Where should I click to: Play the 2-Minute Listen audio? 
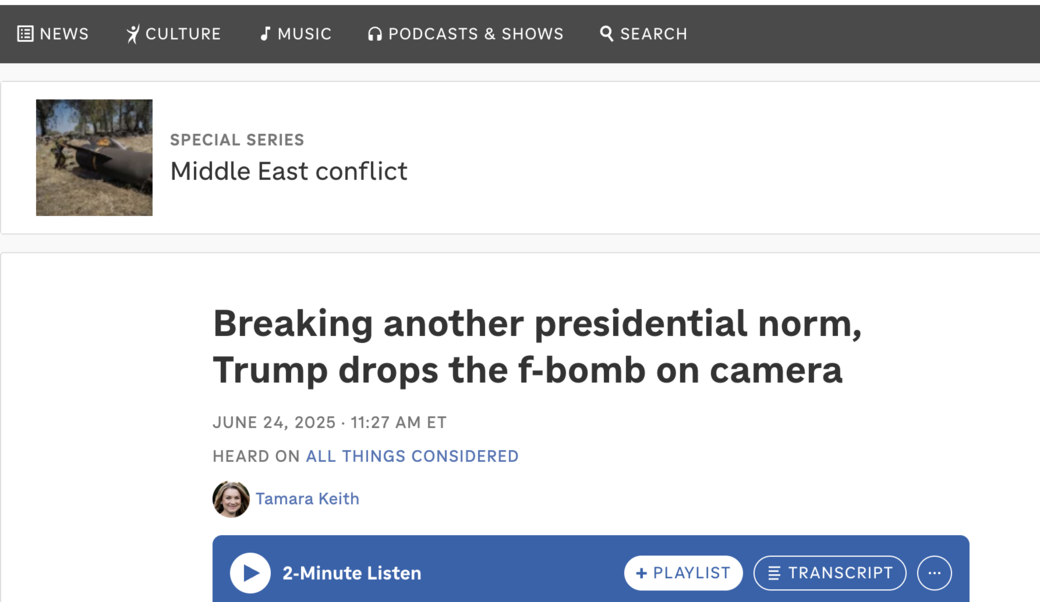click(x=249, y=573)
